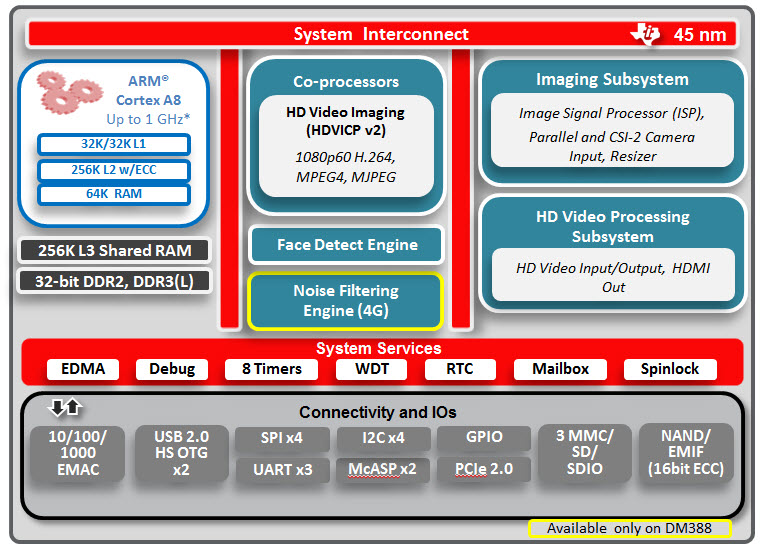The width and height of the screenshot is (764, 550).
Task: Click the ARM Cortex A8 gears icon
Action: pos(69,93)
